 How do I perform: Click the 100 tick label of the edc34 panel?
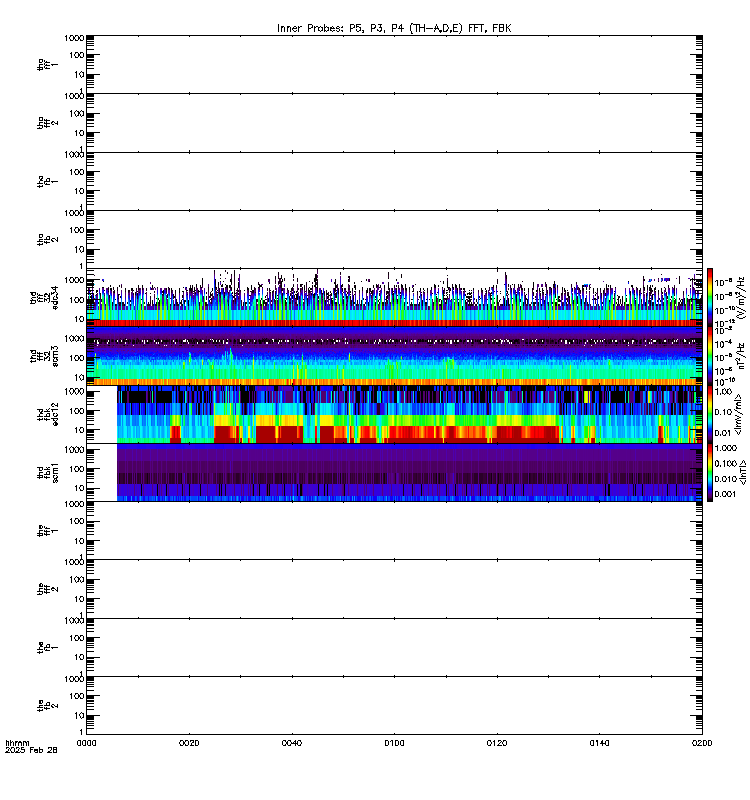pos(77,300)
